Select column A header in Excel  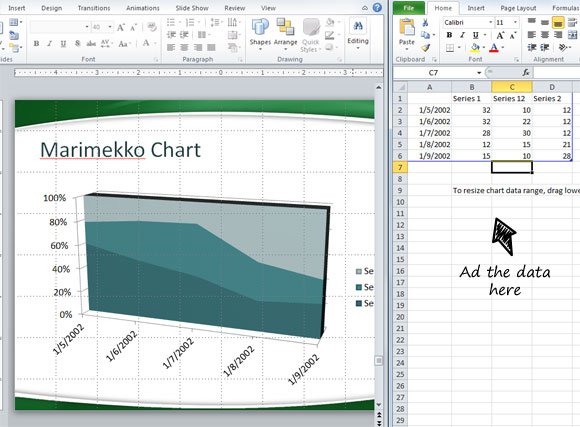click(429, 87)
